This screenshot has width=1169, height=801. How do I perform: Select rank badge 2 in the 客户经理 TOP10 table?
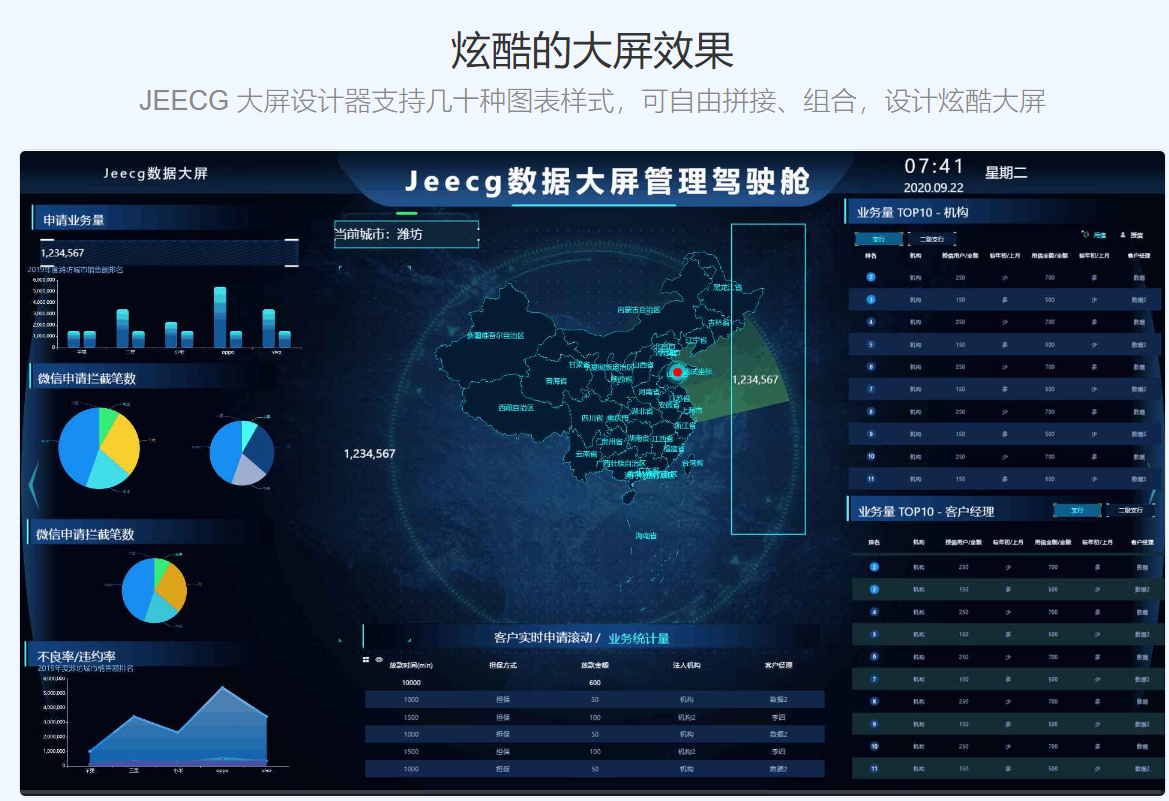tap(875, 566)
